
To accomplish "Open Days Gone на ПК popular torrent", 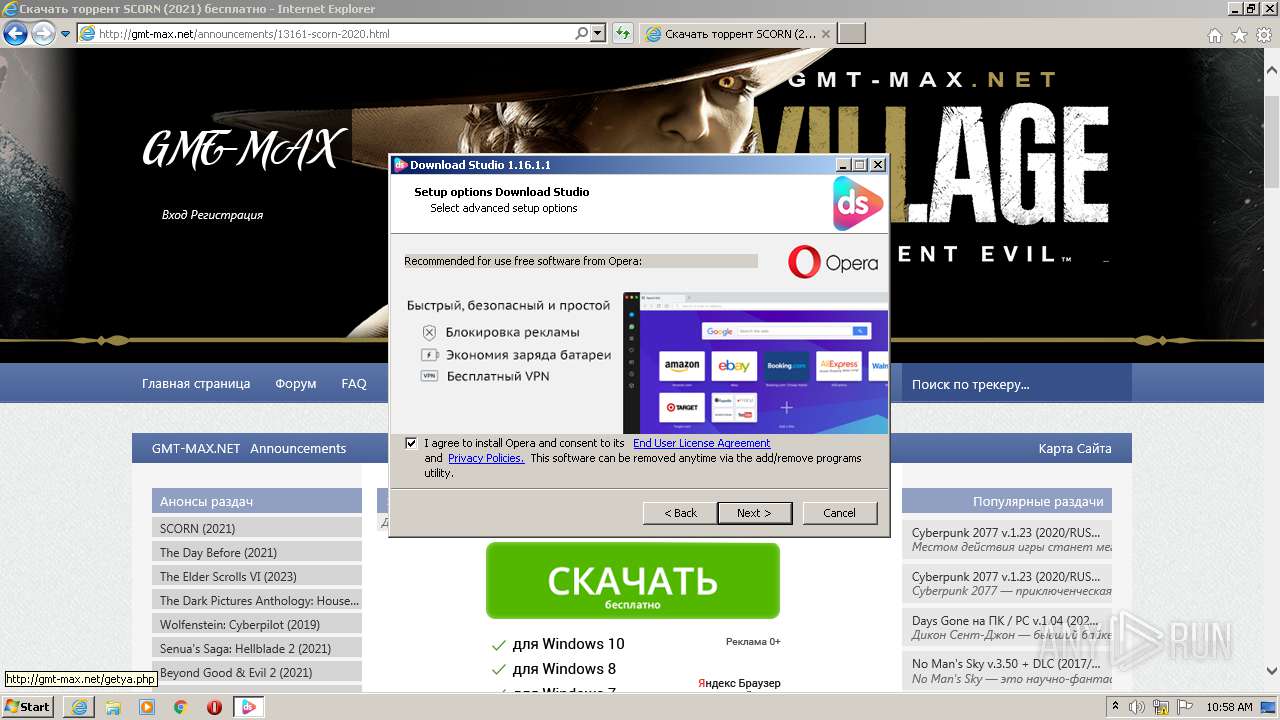I will [1007, 627].
